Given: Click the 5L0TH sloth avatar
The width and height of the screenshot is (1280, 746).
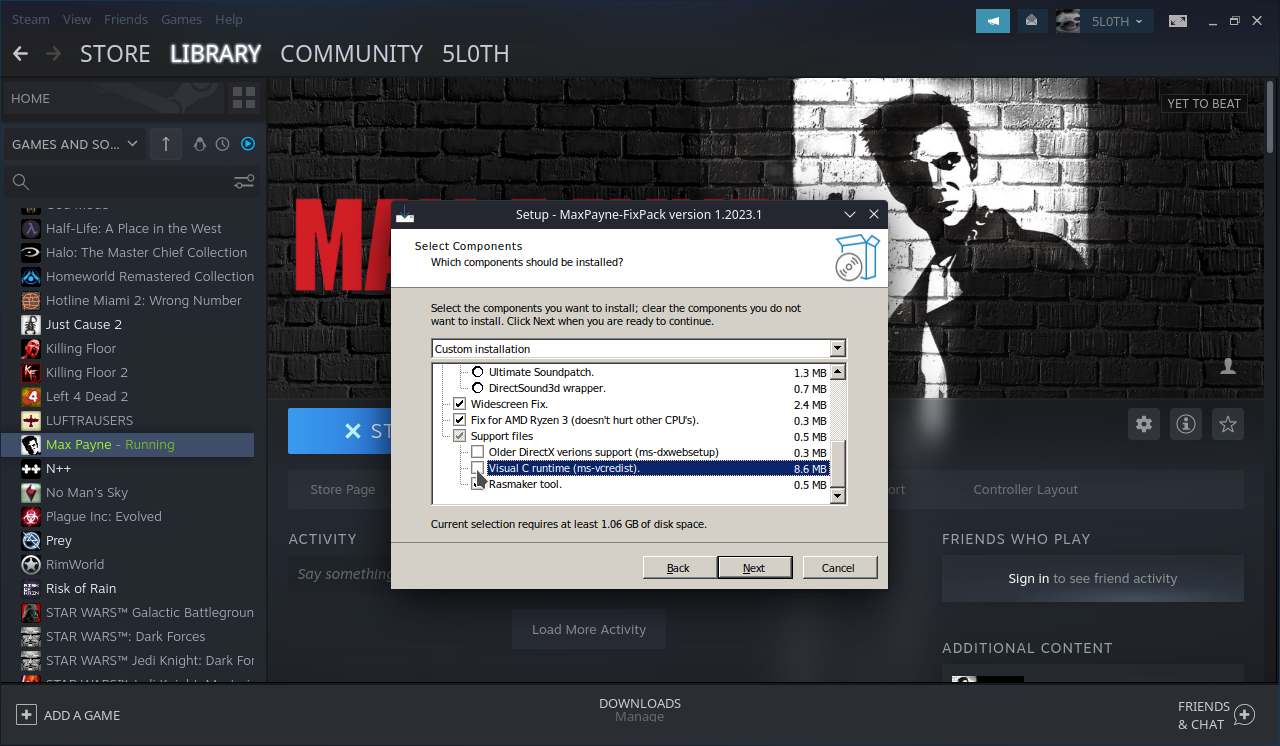Looking at the screenshot, I should 1068,21.
